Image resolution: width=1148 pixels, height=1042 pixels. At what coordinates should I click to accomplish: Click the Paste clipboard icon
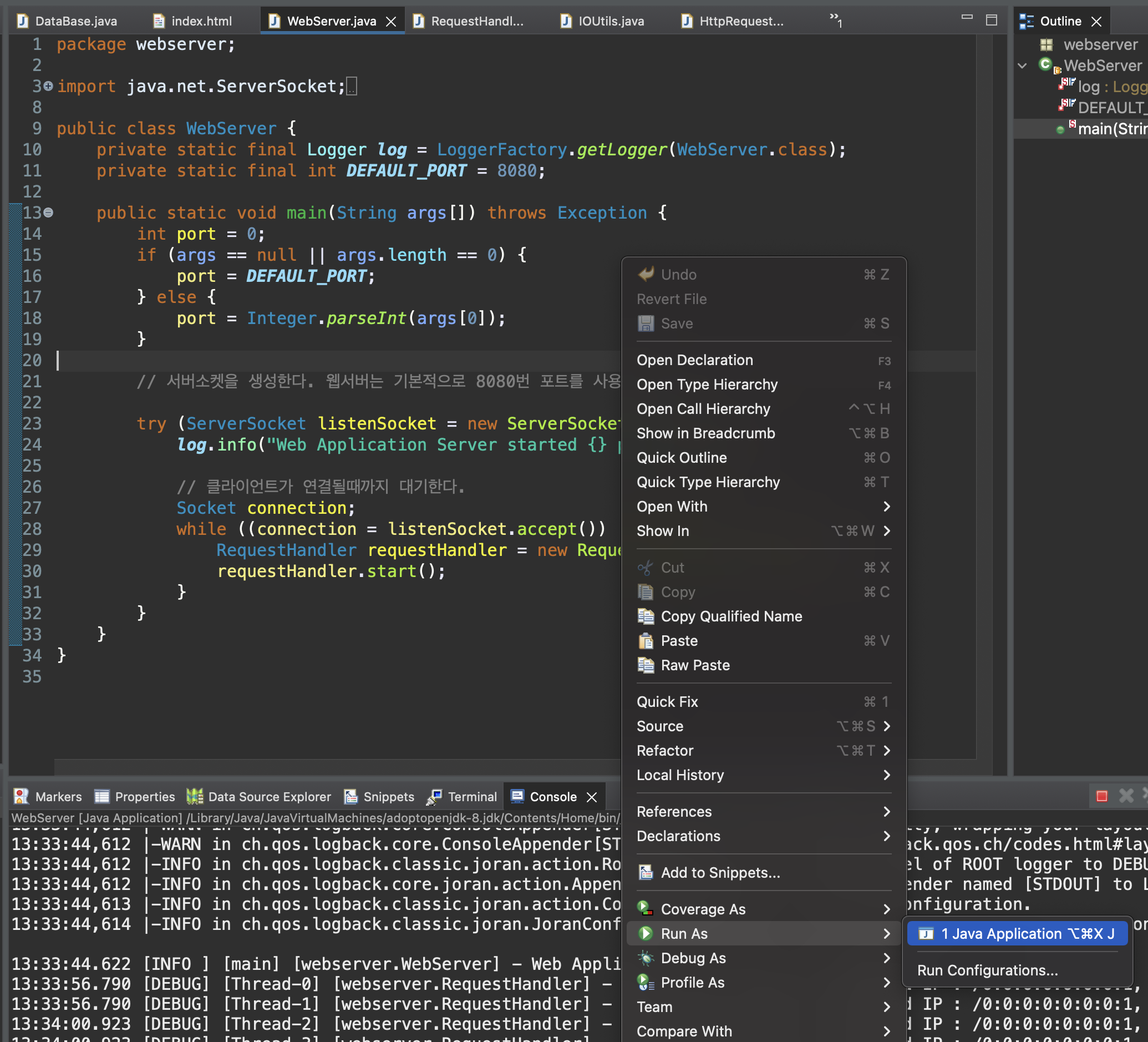point(646,641)
